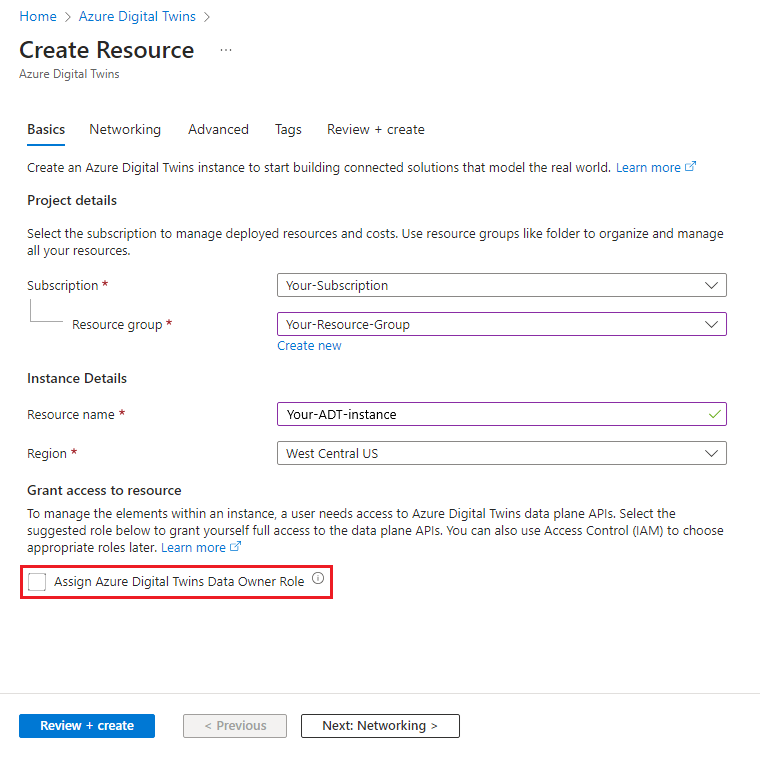Click the ellipsis more options icon
The height and width of the screenshot is (758, 760).
(226, 50)
